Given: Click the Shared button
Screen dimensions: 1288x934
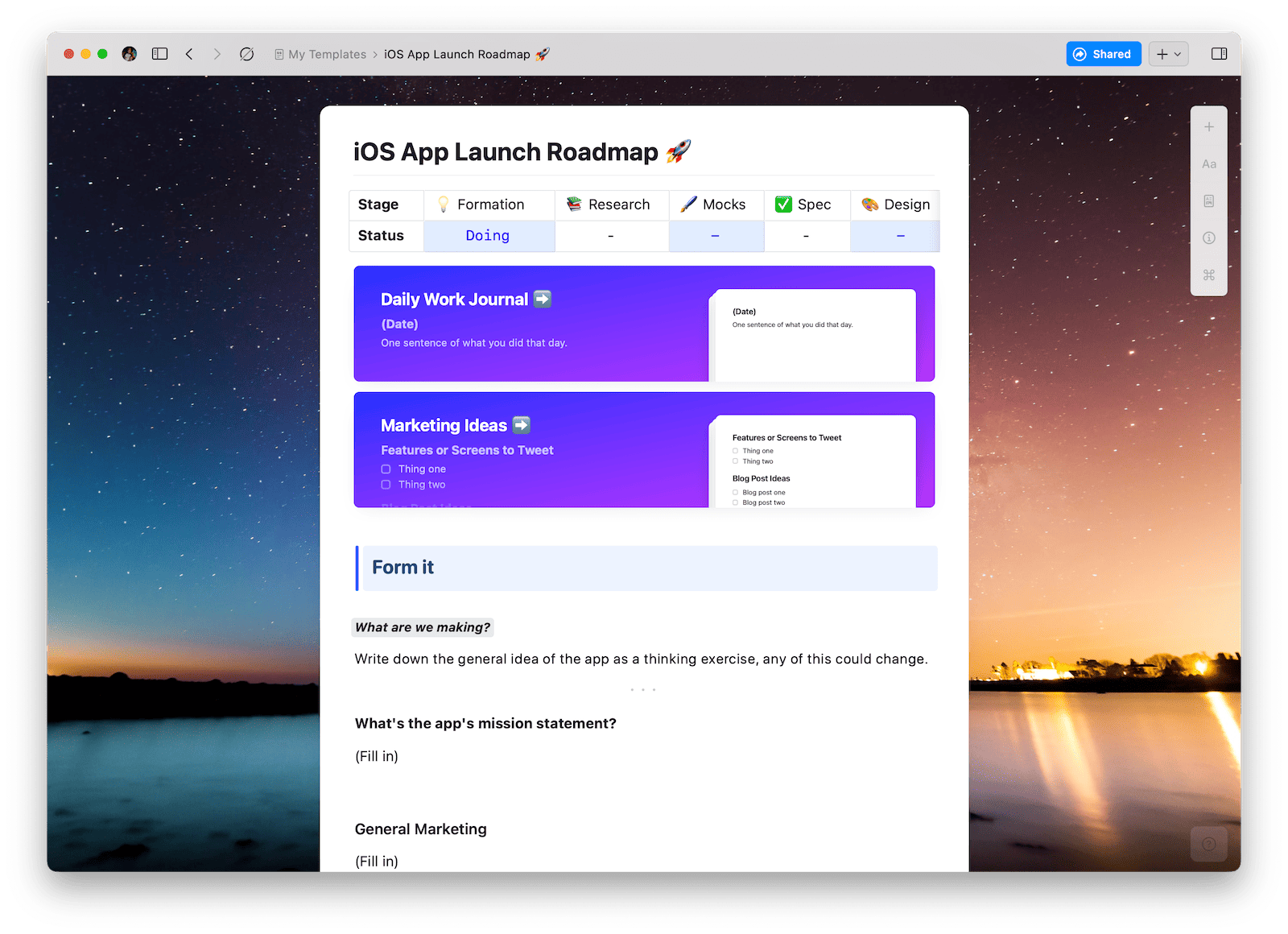Looking at the screenshot, I should click(x=1104, y=54).
